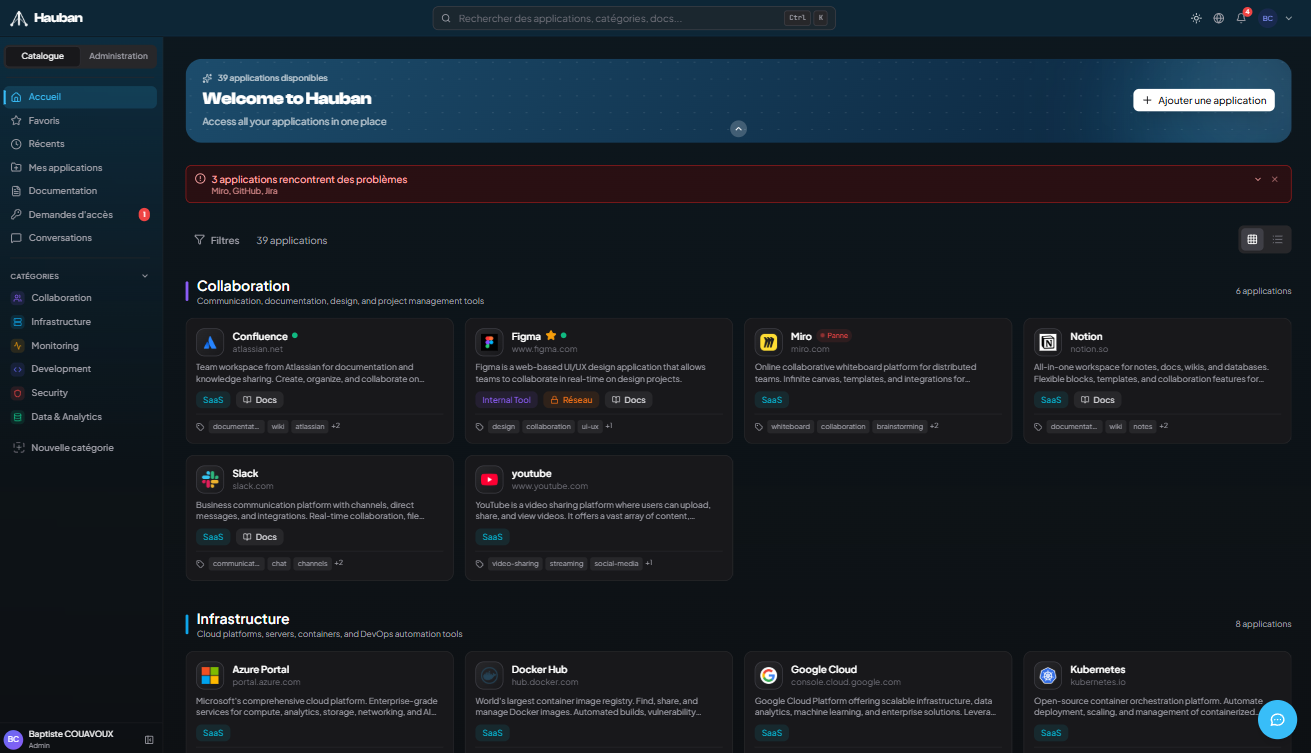Open the Google Cloud app icon

pyautogui.click(x=768, y=675)
